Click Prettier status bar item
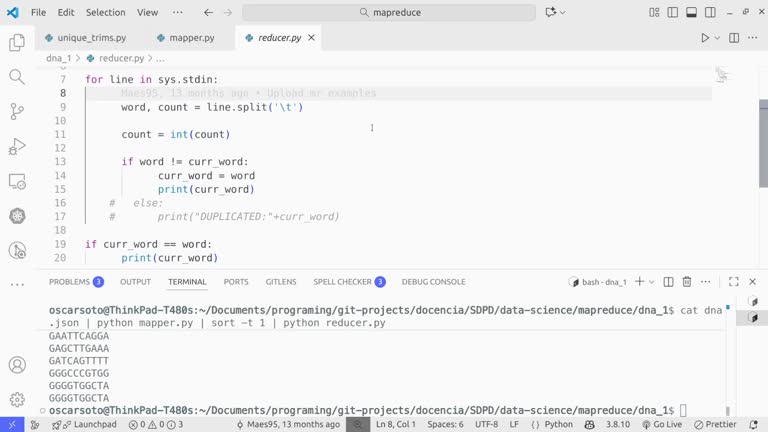The height and width of the screenshot is (432, 768). [715, 425]
